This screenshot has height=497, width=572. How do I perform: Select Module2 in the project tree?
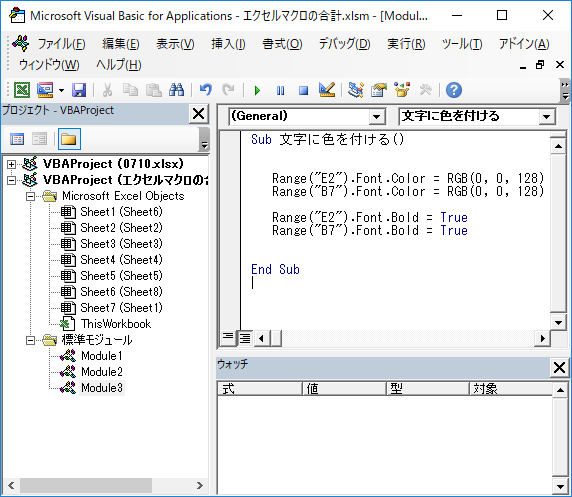point(102,372)
